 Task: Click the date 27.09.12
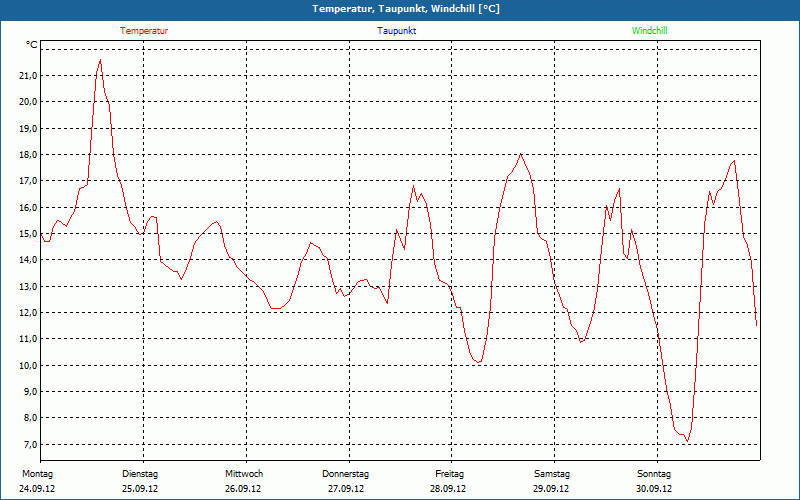pyautogui.click(x=346, y=489)
